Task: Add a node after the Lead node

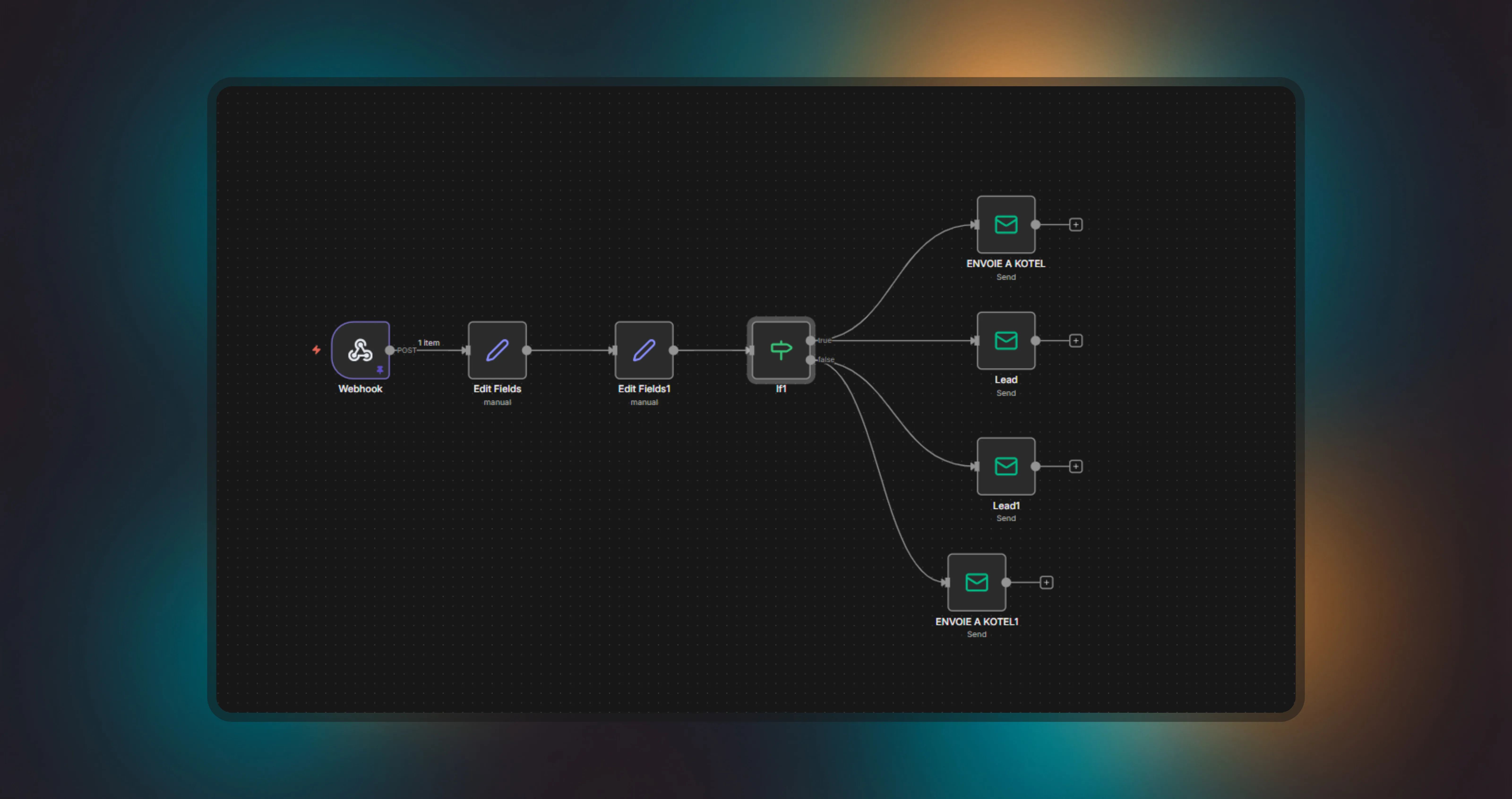Action: point(1076,340)
